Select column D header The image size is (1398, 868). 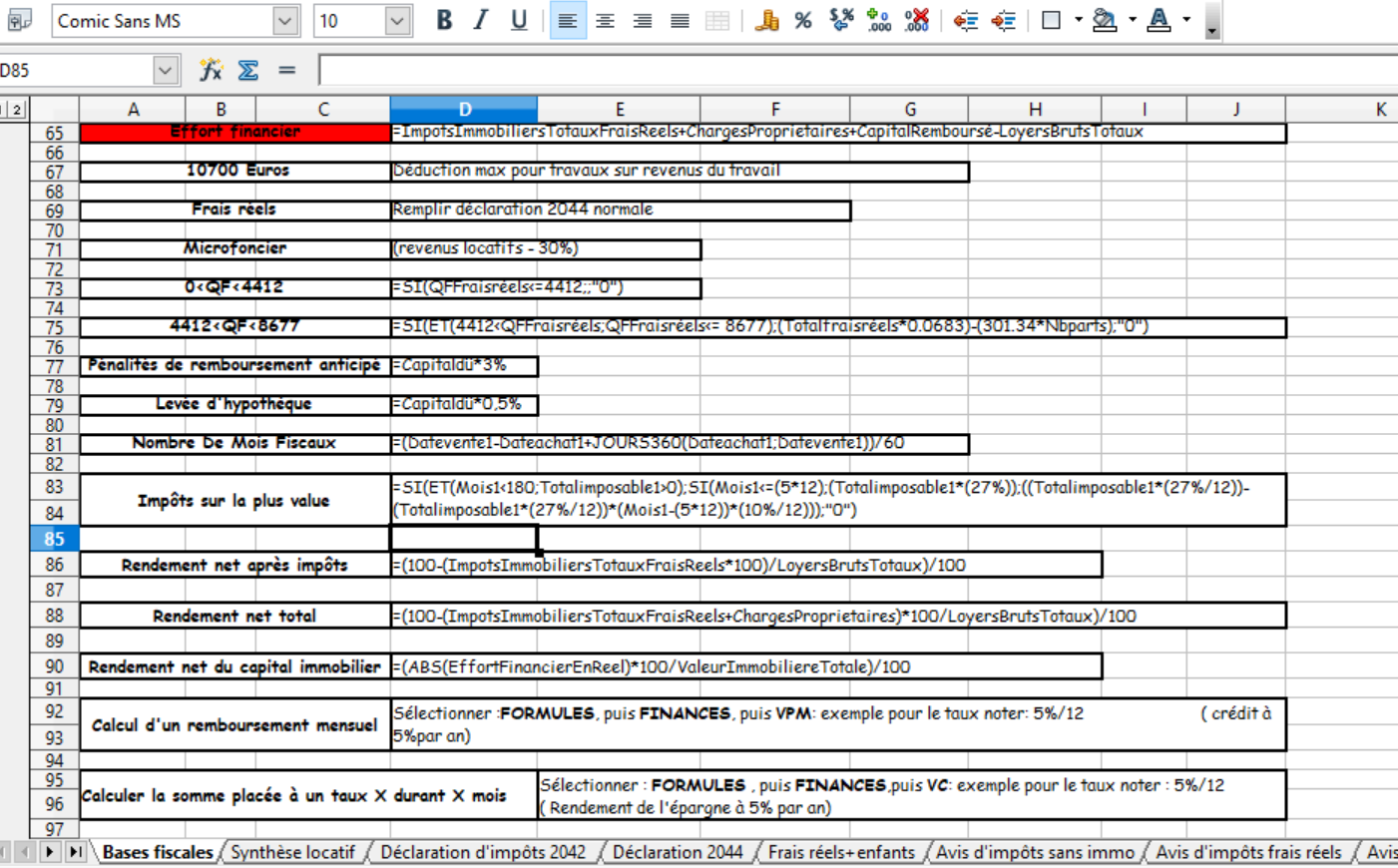coord(464,109)
